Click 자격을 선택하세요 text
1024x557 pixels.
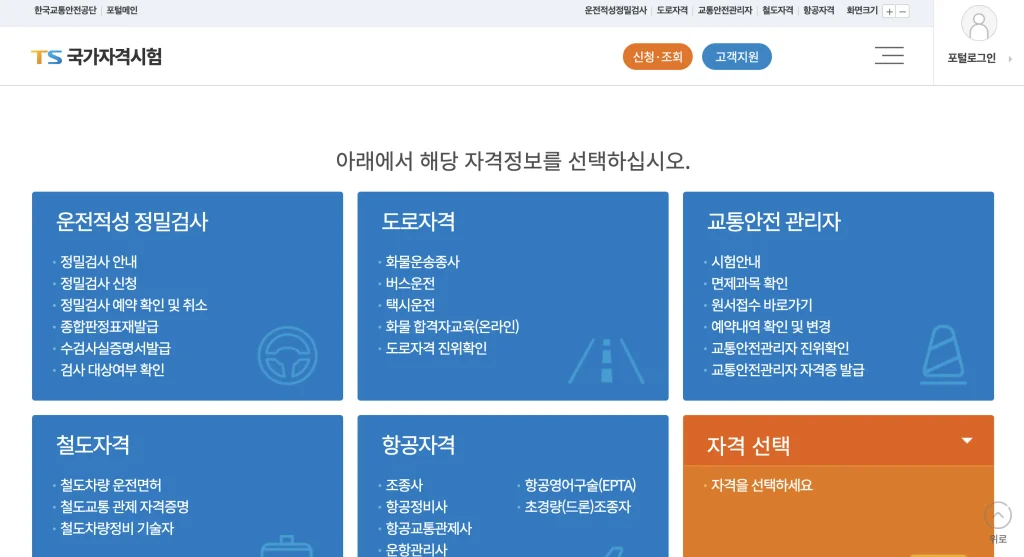pos(761,485)
